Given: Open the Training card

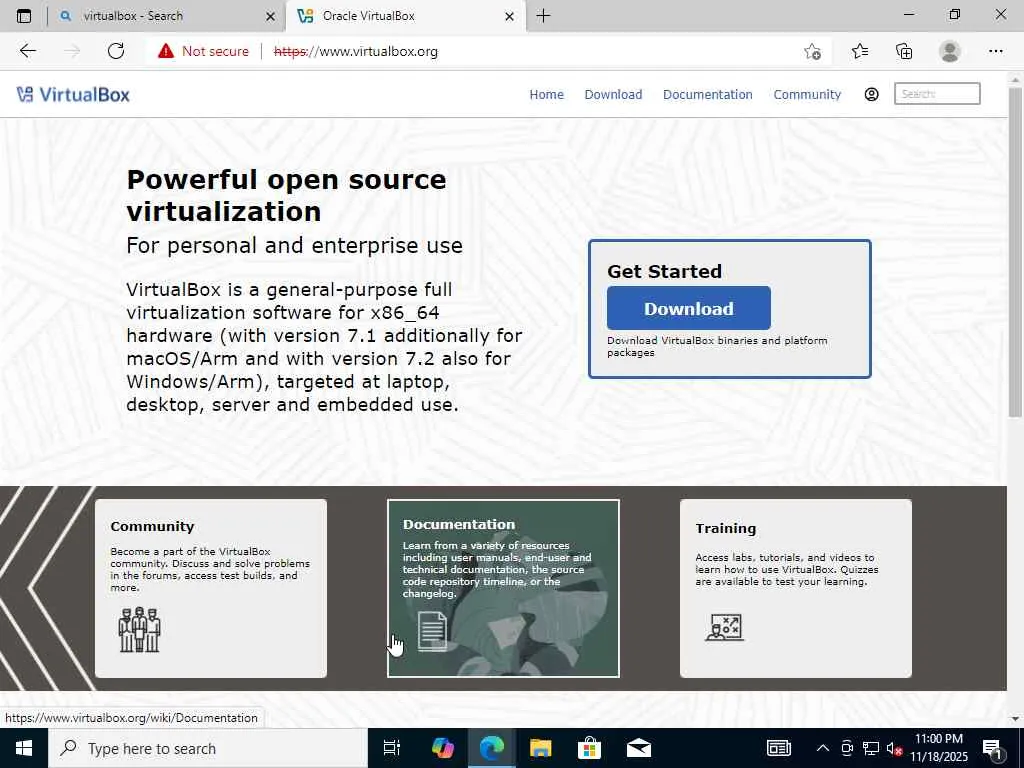Looking at the screenshot, I should point(795,588).
